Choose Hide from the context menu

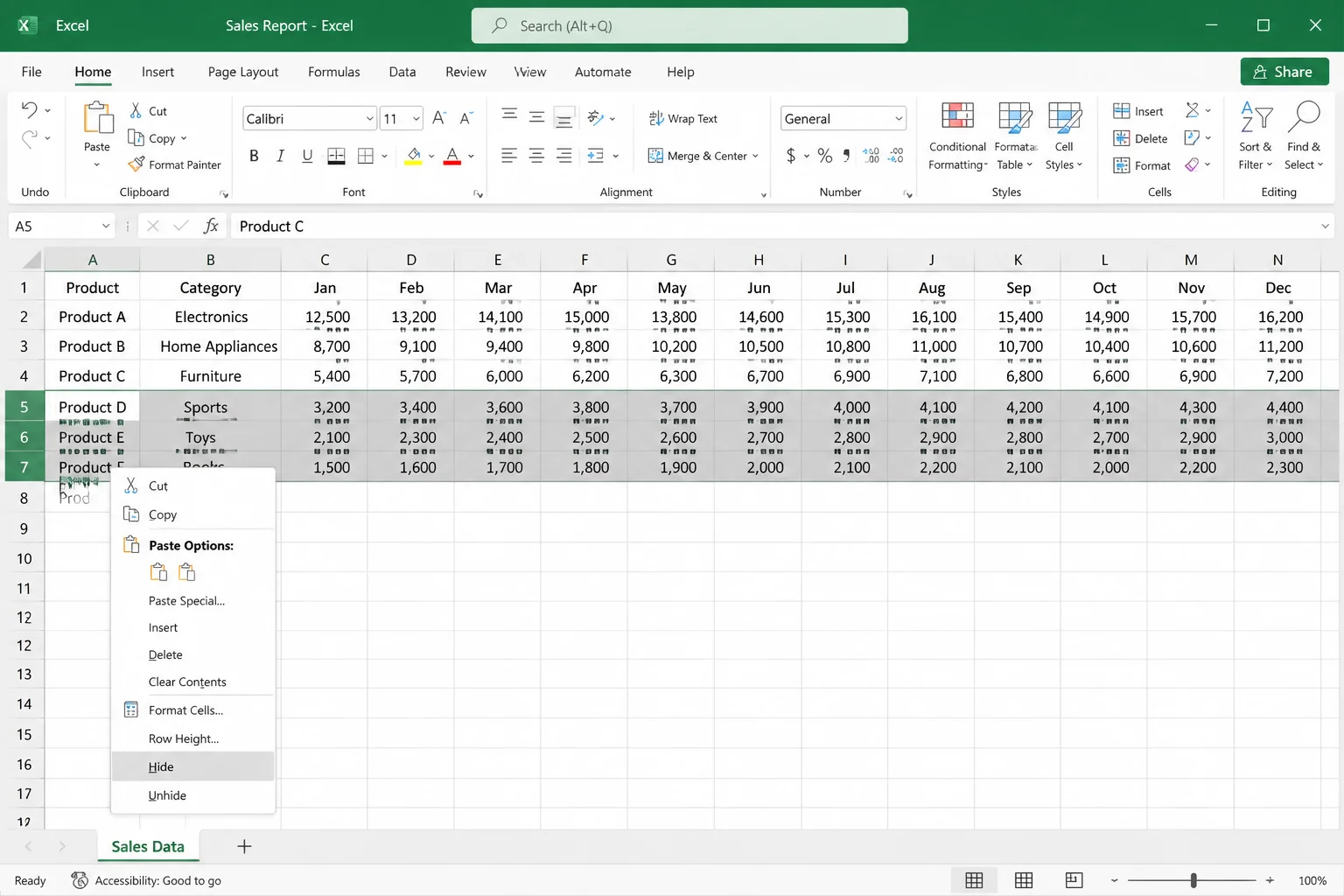[193, 766]
